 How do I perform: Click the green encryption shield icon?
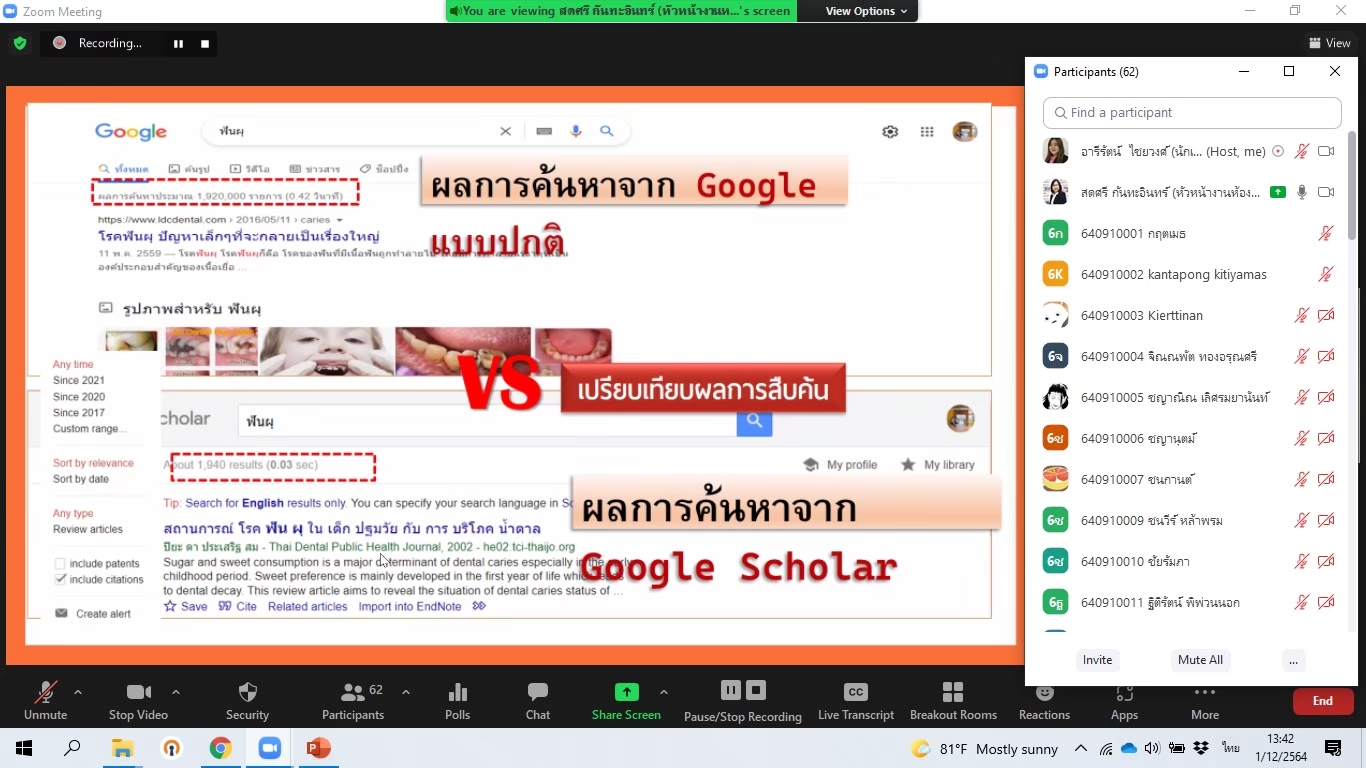20,43
